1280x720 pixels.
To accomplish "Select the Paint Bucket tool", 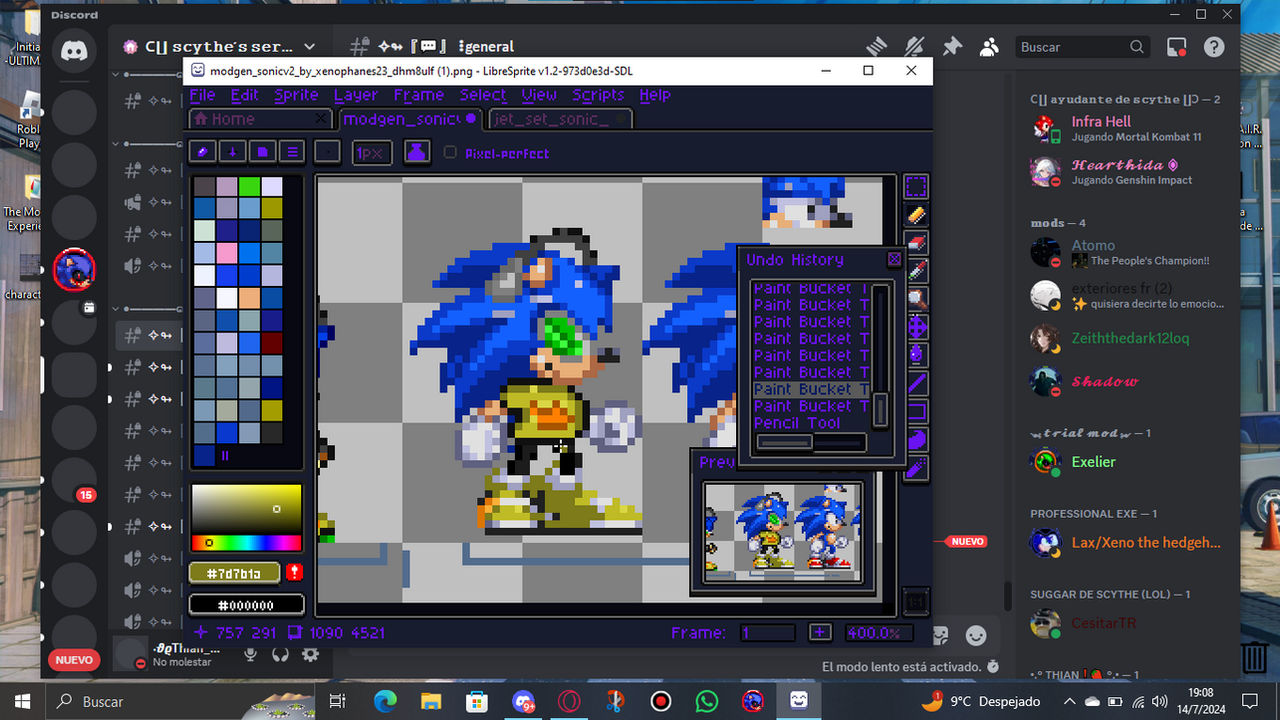I will 916,354.
